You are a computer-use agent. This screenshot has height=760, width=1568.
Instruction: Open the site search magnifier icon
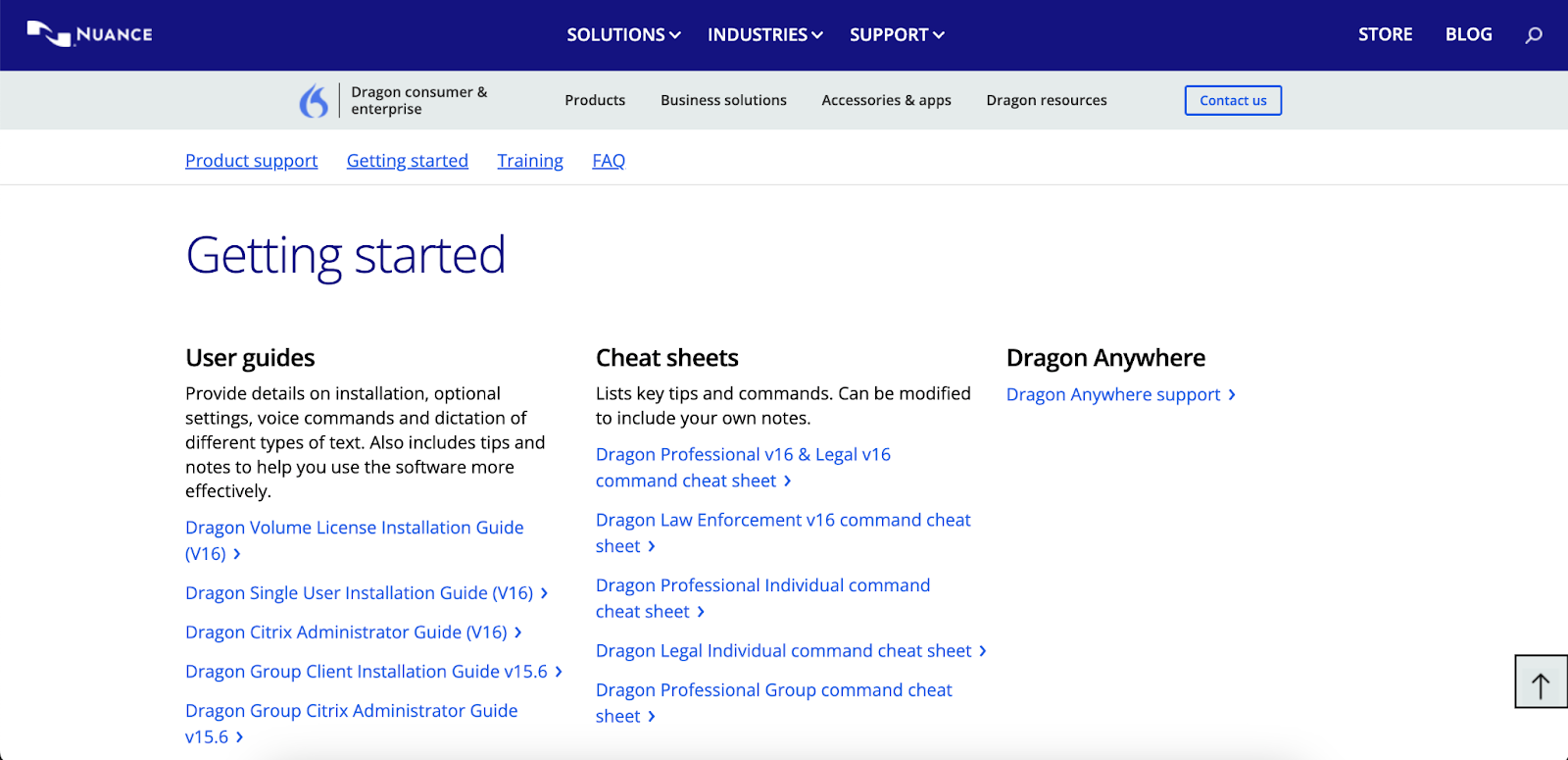(x=1534, y=35)
